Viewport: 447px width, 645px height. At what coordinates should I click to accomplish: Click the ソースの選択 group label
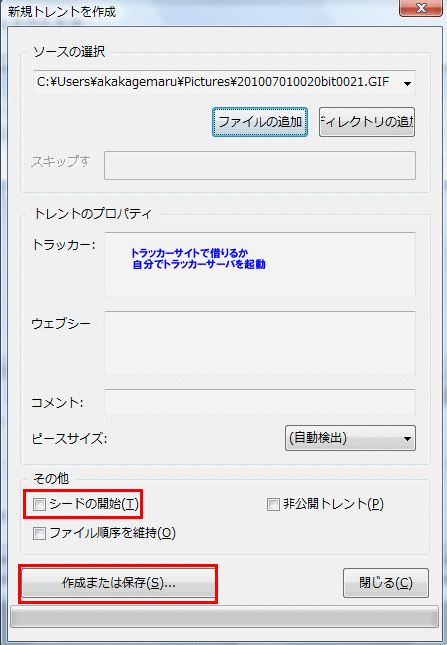[69, 52]
